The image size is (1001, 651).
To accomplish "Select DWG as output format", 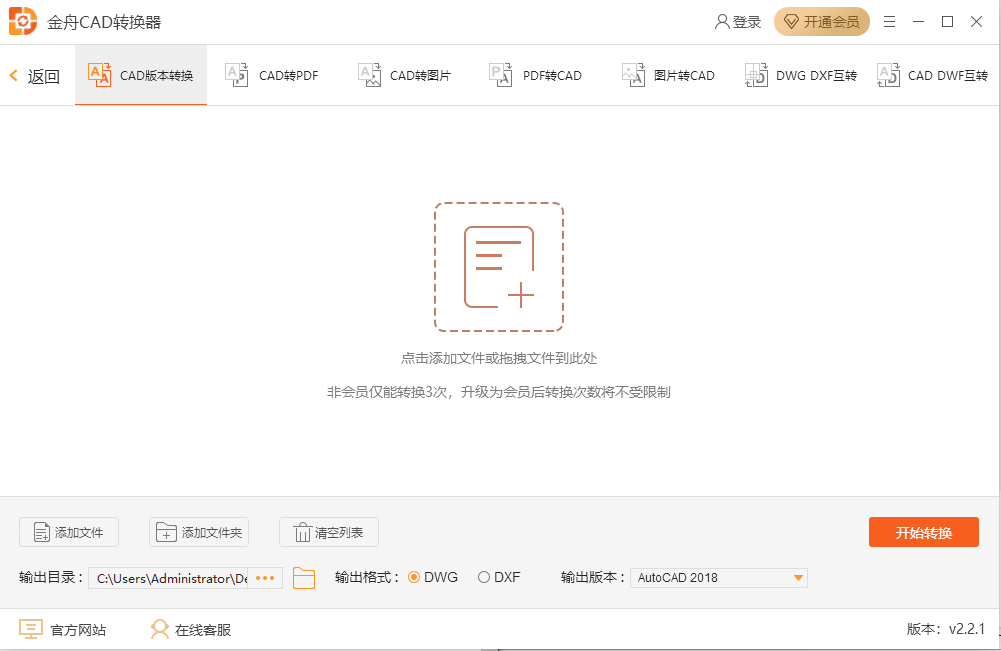I will click(x=413, y=577).
